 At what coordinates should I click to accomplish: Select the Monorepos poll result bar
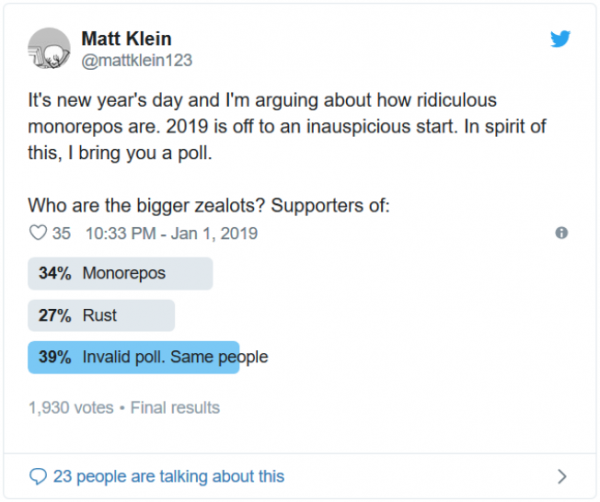(121, 273)
